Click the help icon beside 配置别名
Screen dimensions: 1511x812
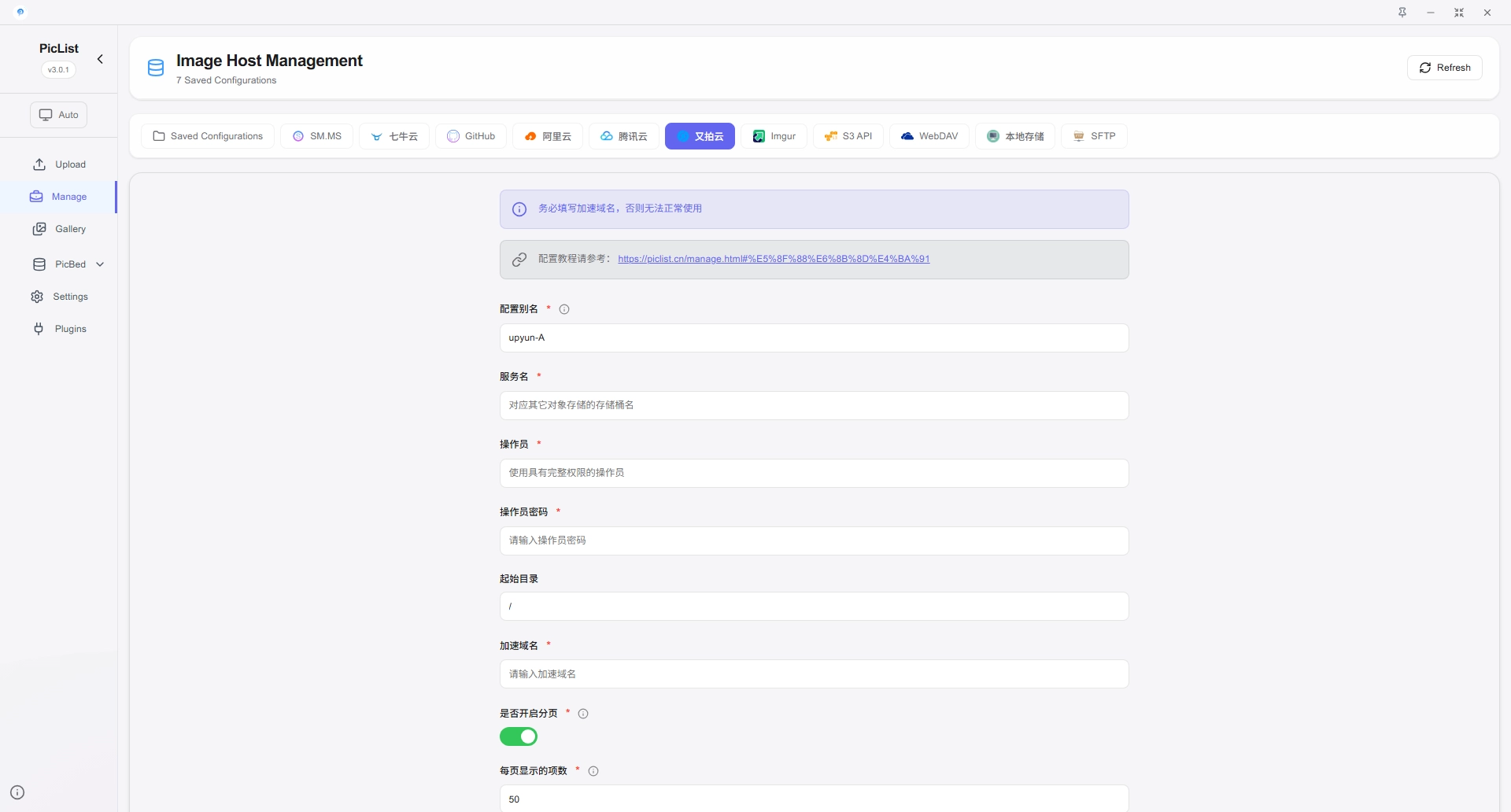click(564, 309)
